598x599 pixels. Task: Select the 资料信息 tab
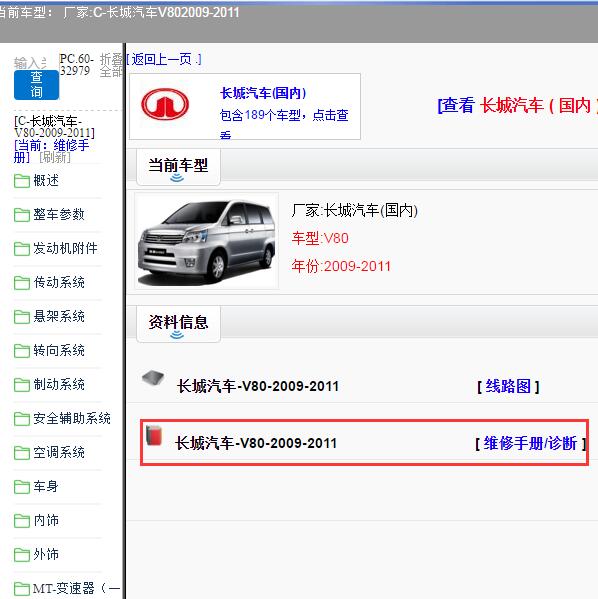tap(178, 323)
